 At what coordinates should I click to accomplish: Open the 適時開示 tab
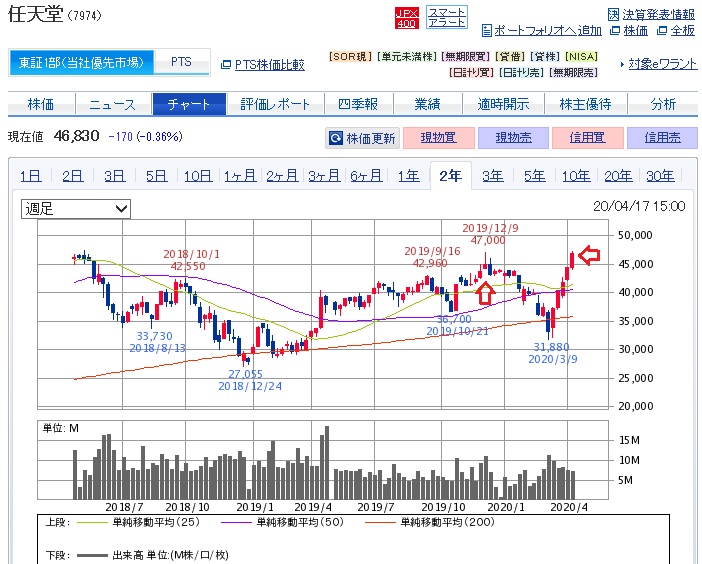pos(503,104)
